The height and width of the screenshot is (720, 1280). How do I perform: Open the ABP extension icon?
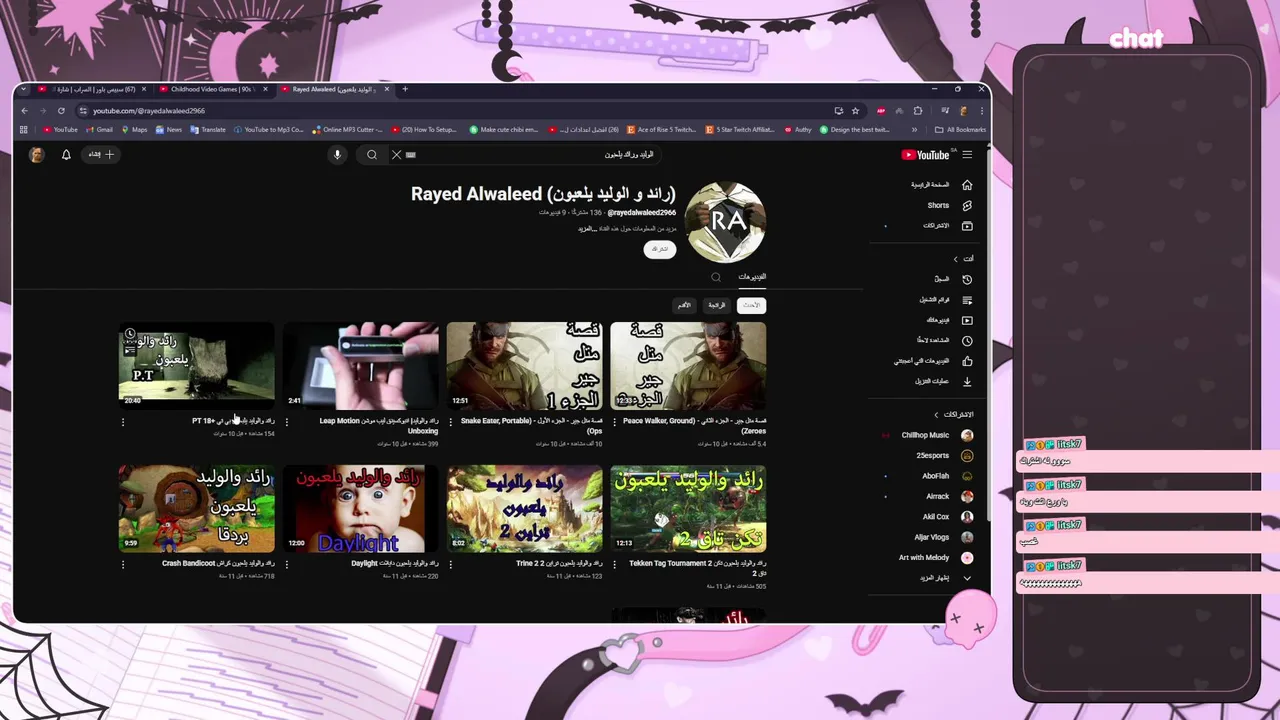881,111
